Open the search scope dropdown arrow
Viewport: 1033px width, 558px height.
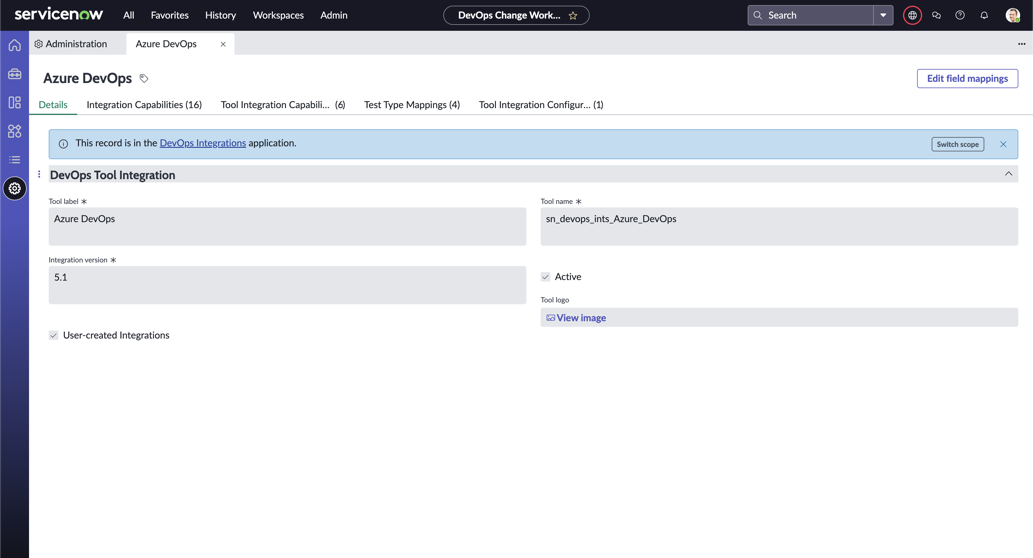[x=883, y=15]
